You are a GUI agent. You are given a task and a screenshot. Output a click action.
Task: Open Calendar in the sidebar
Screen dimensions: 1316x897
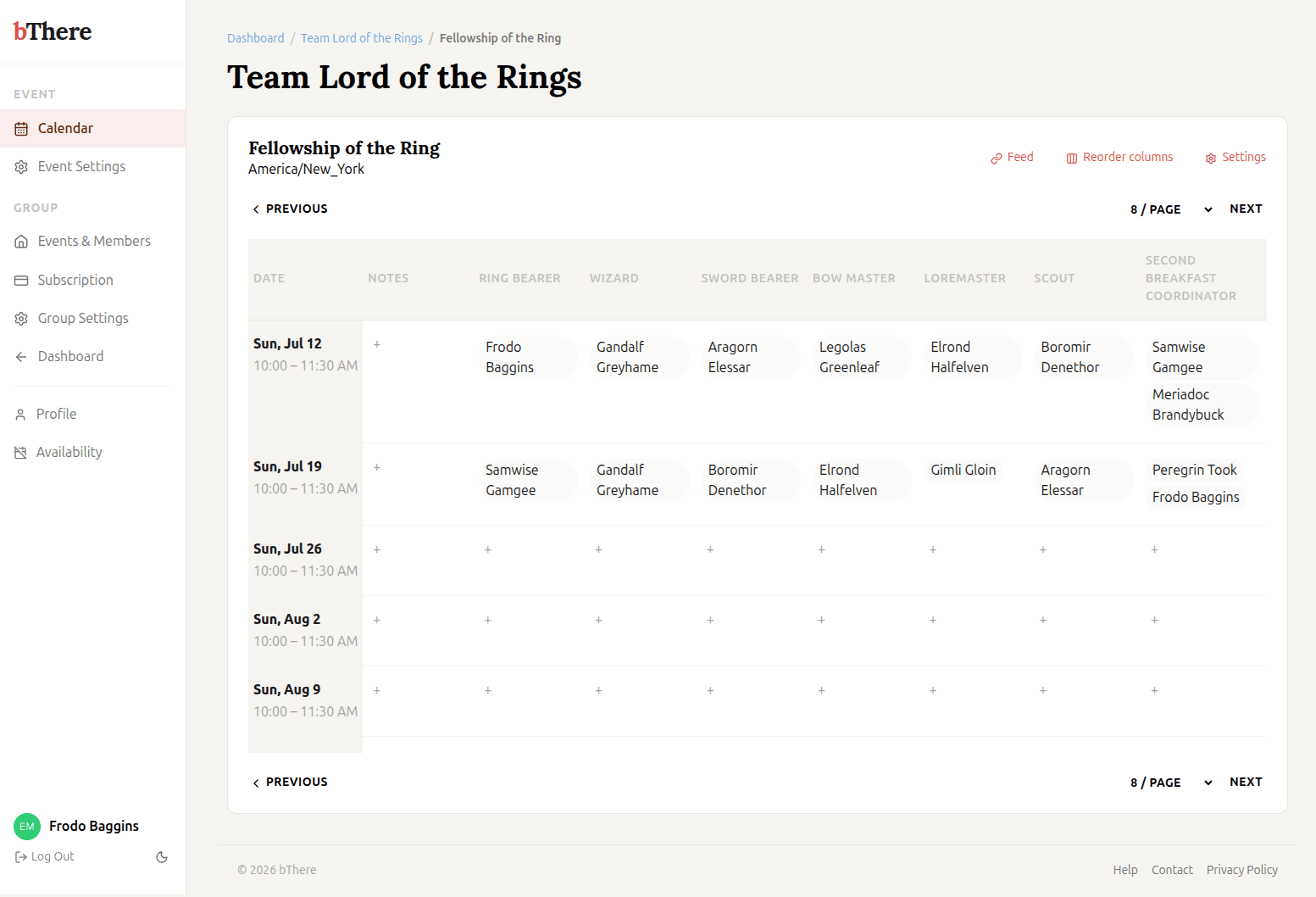(x=92, y=128)
